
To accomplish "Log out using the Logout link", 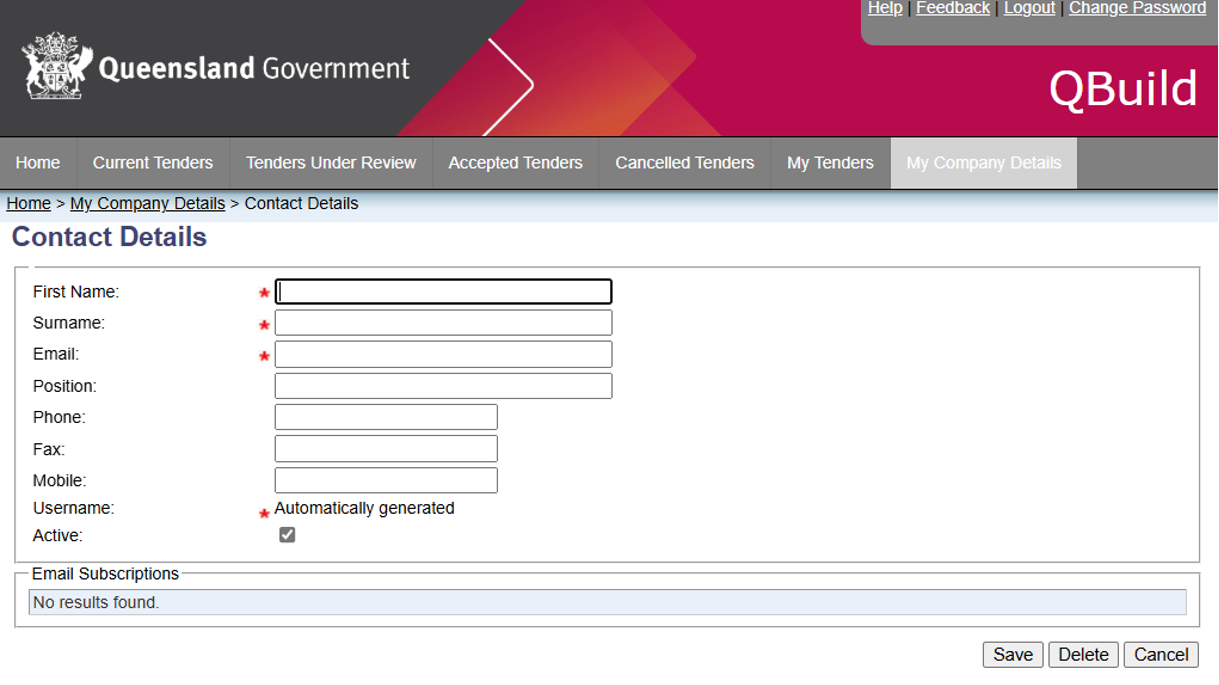I will [x=1029, y=8].
